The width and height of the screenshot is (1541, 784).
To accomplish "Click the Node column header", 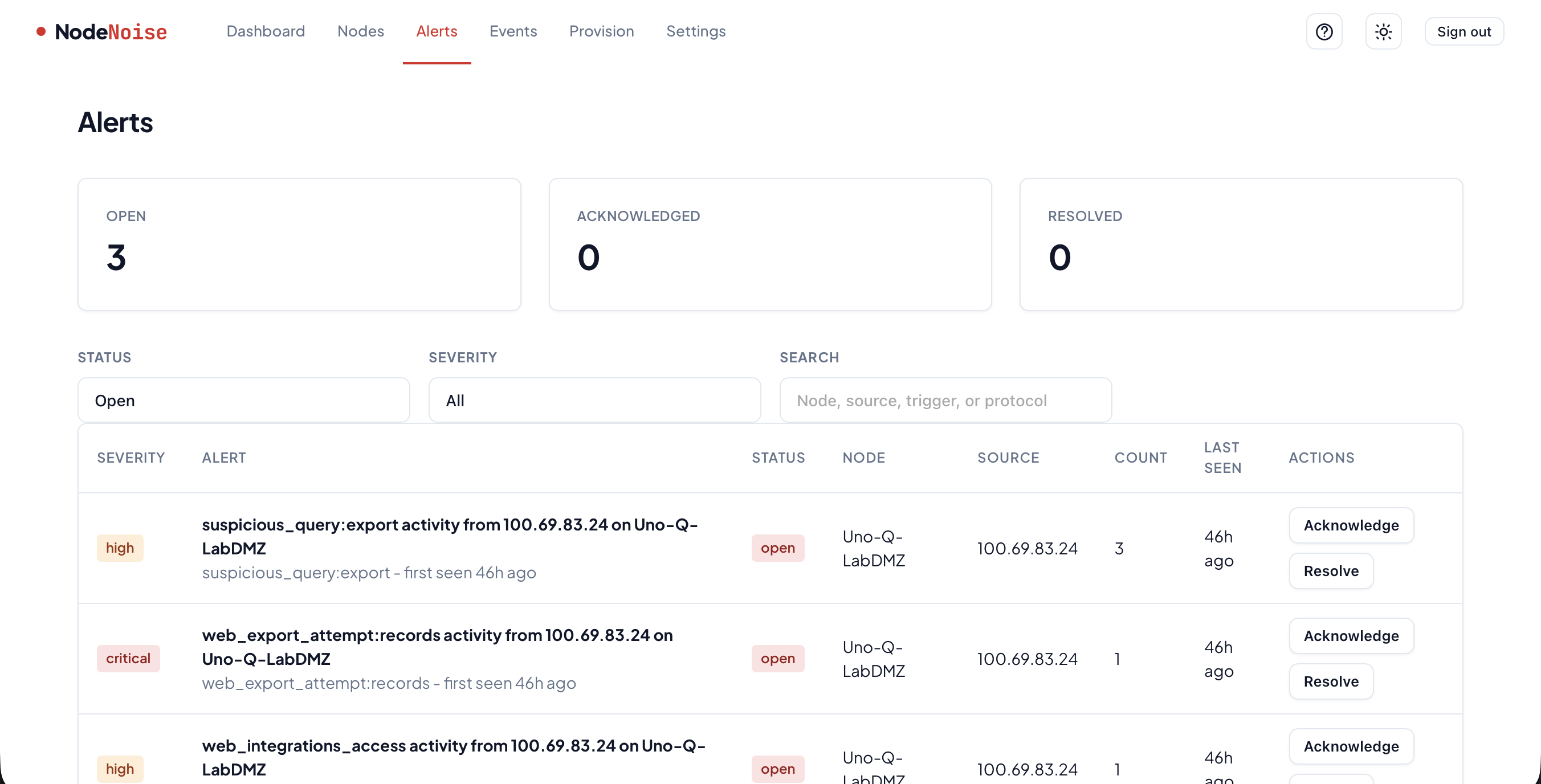I will click(863, 458).
